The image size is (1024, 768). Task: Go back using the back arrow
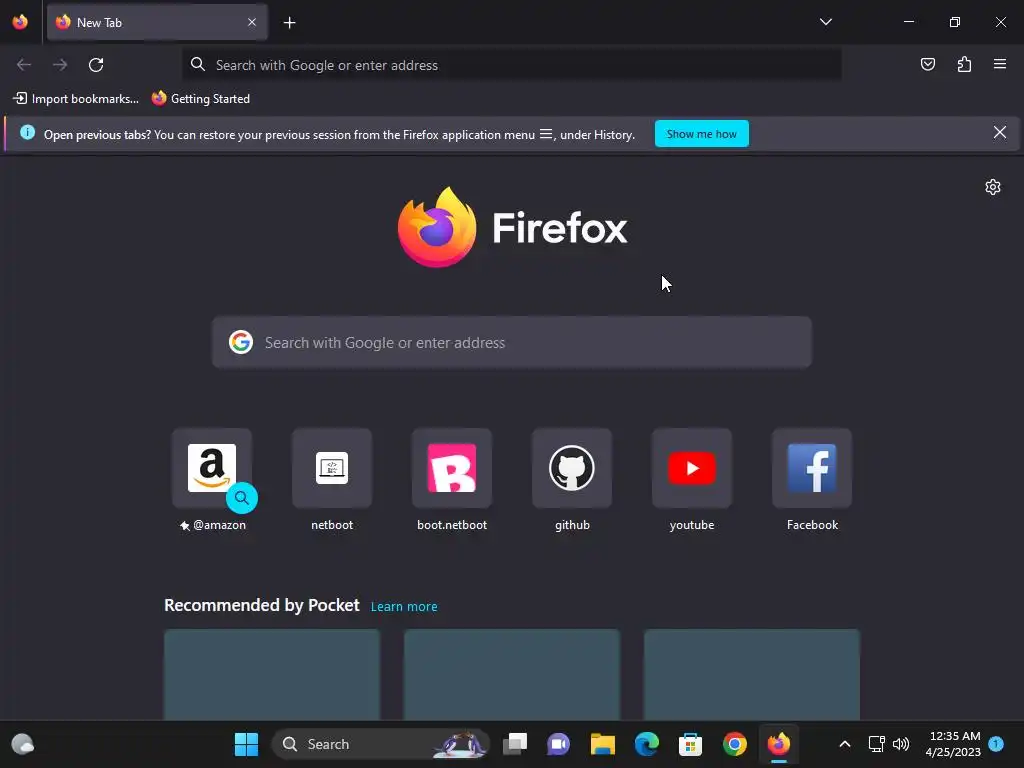[24, 65]
